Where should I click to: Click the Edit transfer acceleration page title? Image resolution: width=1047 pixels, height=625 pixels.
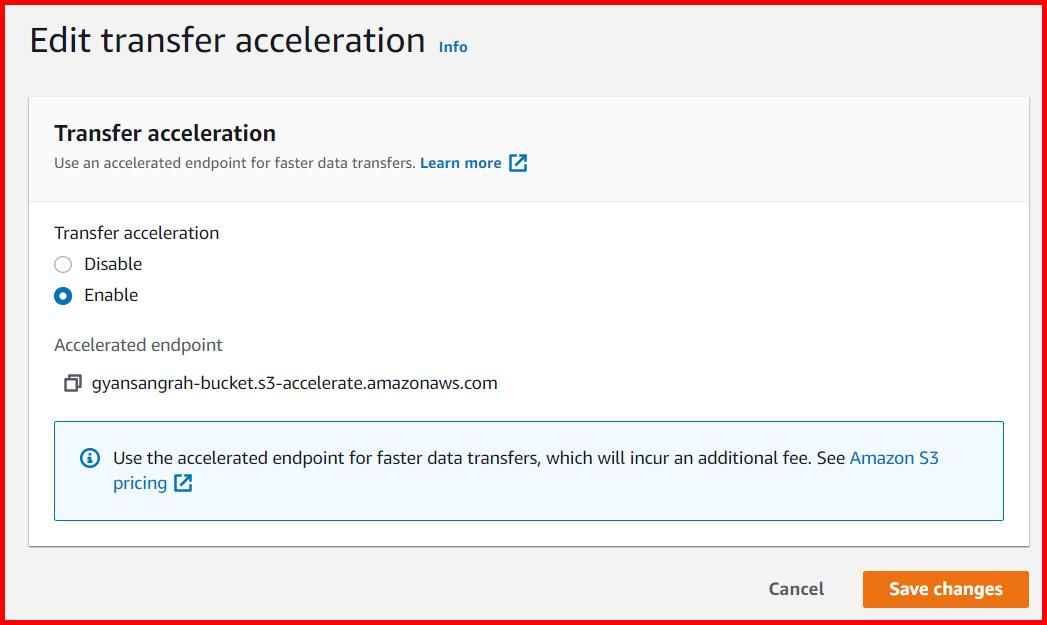pos(228,41)
